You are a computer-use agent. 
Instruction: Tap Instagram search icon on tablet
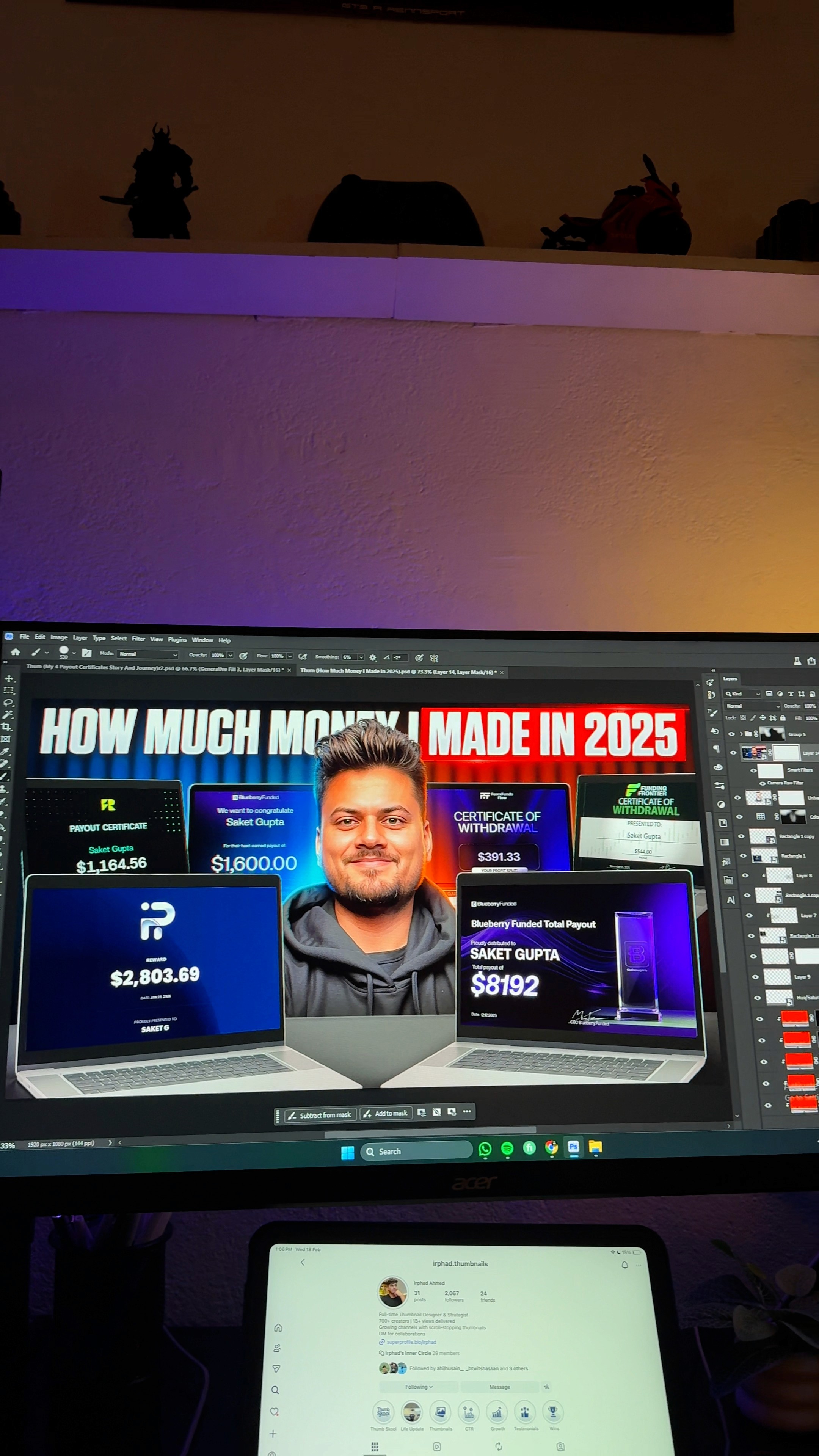point(275,1390)
